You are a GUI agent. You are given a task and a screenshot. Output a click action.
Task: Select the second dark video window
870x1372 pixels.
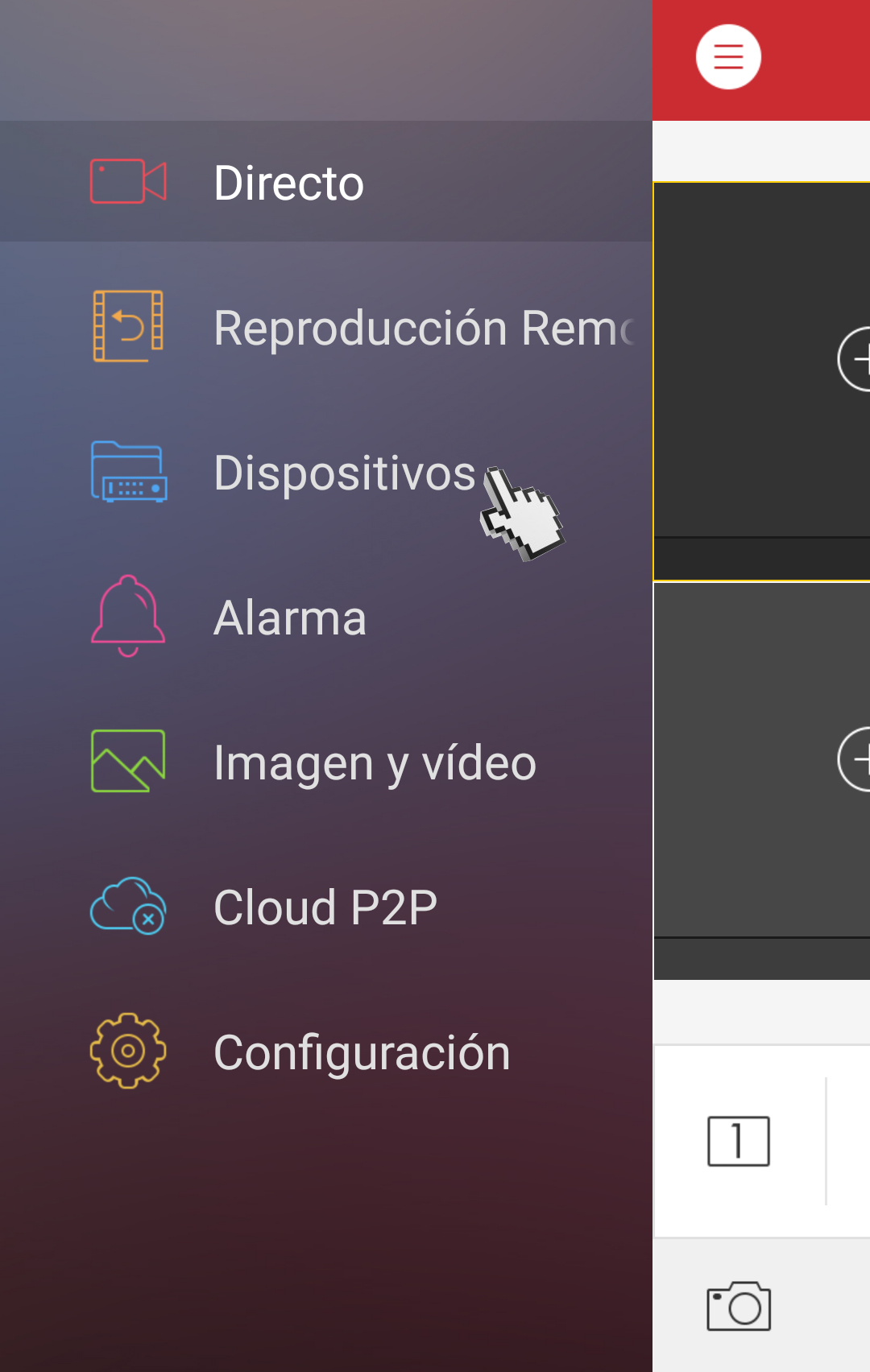coord(762,781)
